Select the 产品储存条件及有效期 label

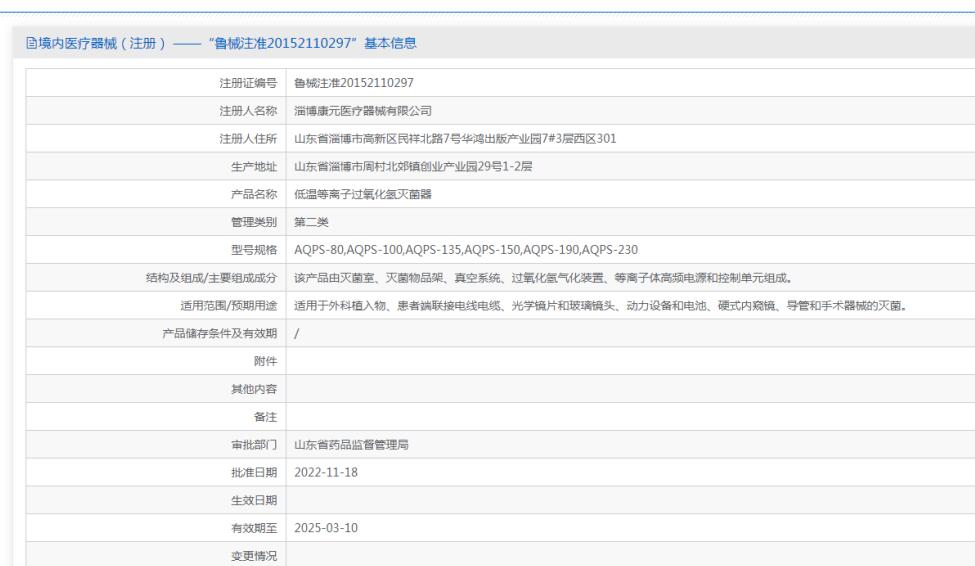(219, 333)
